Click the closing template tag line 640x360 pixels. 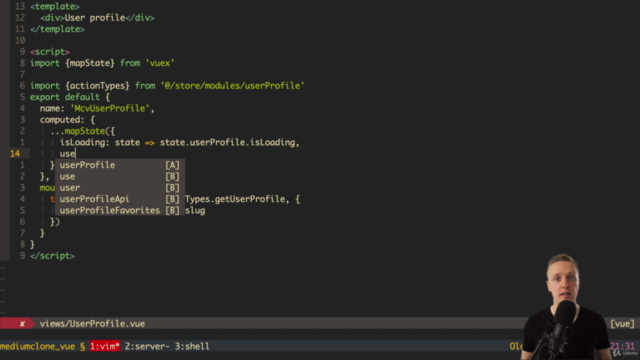coord(57,29)
